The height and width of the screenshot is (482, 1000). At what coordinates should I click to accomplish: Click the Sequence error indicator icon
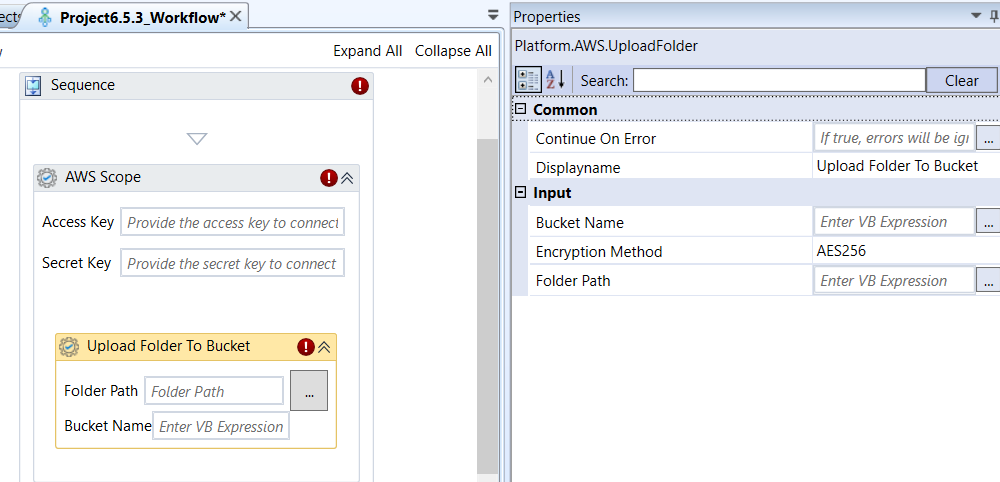[360, 86]
